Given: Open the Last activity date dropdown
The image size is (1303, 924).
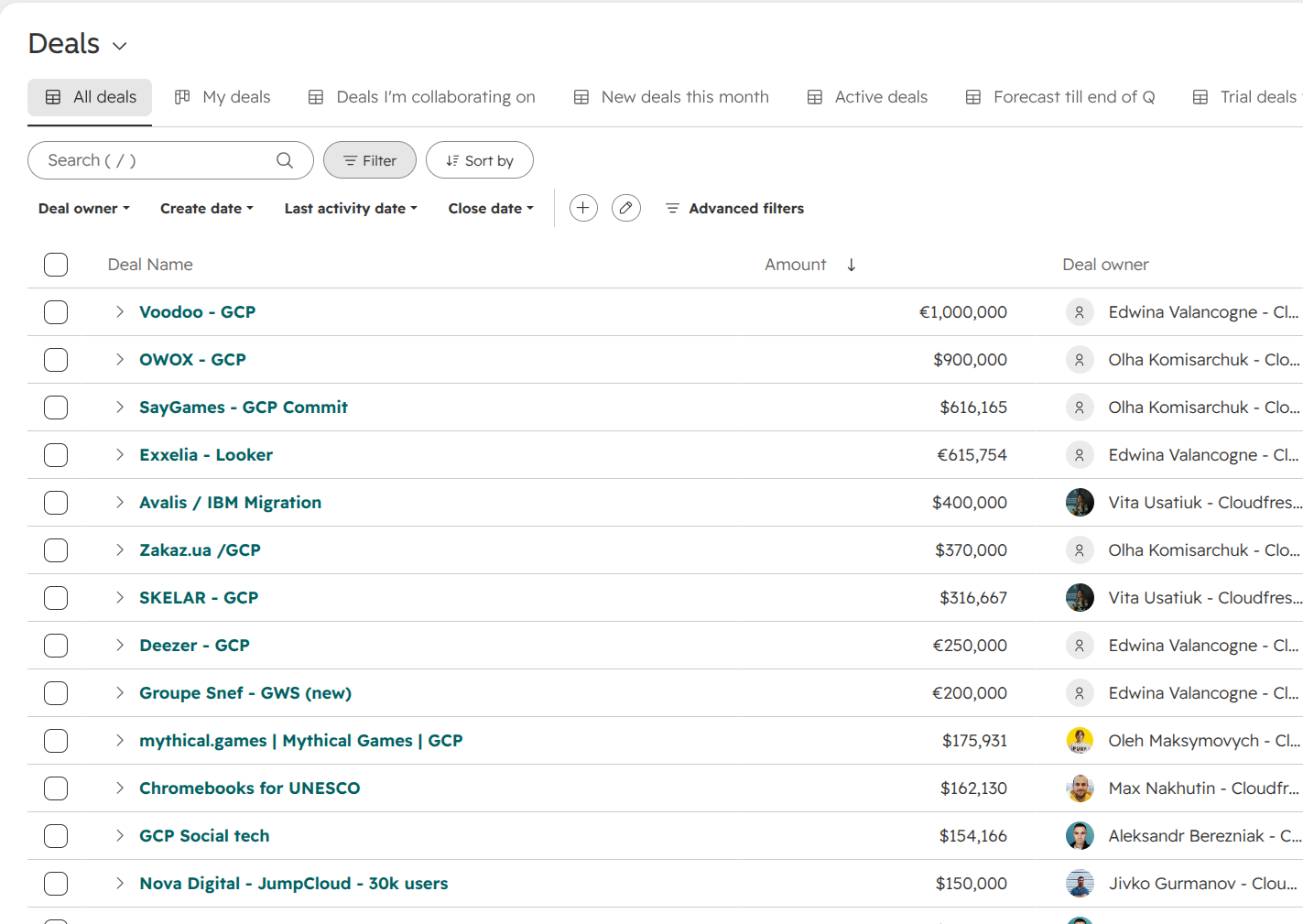Looking at the screenshot, I should (x=351, y=209).
